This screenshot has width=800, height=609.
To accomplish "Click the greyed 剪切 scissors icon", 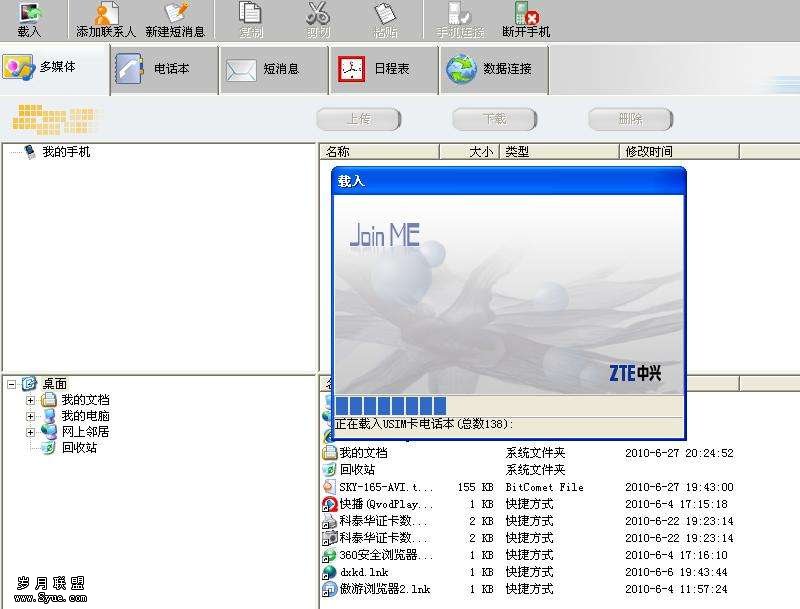I will click(317, 14).
